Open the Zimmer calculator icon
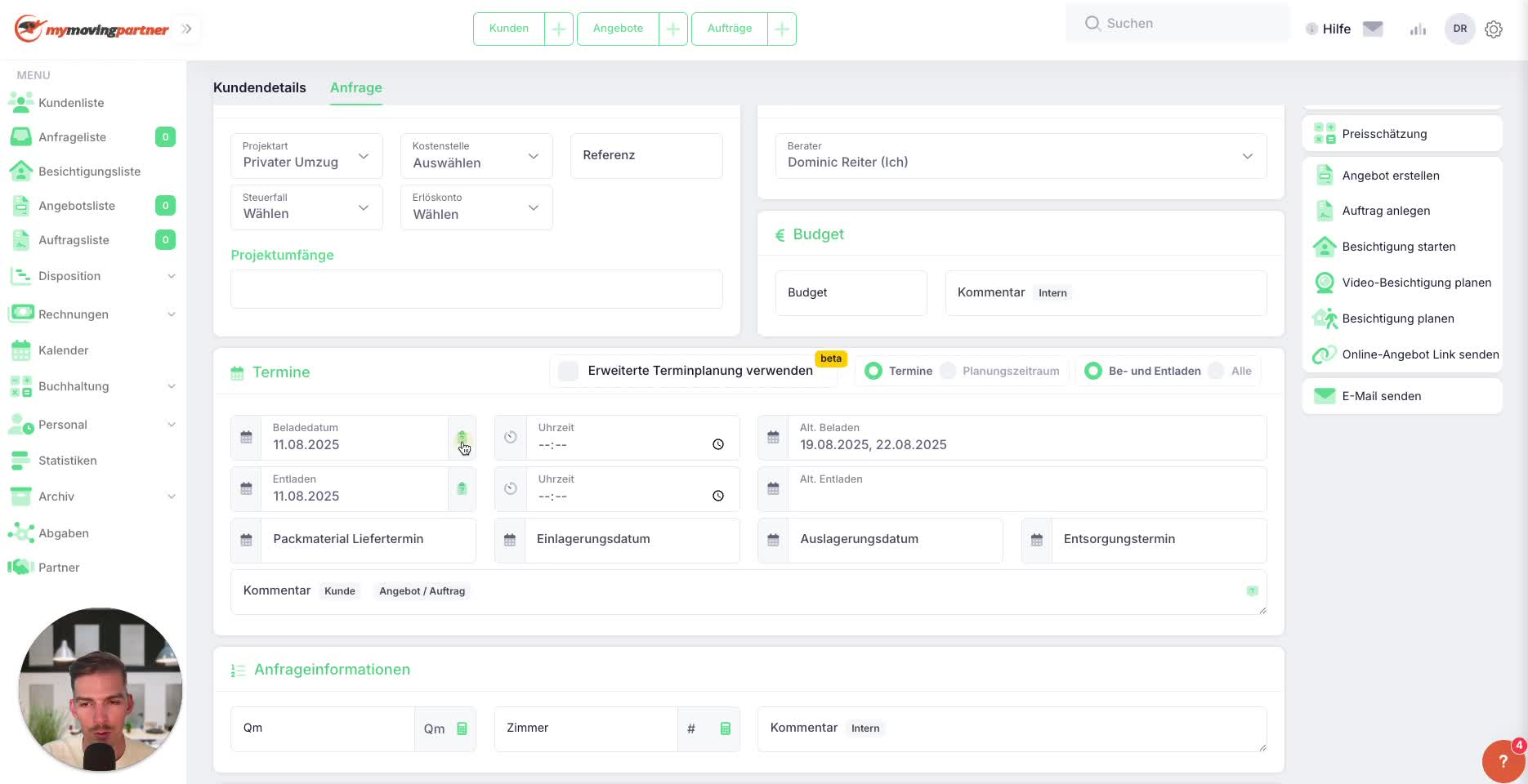 pyautogui.click(x=725, y=728)
